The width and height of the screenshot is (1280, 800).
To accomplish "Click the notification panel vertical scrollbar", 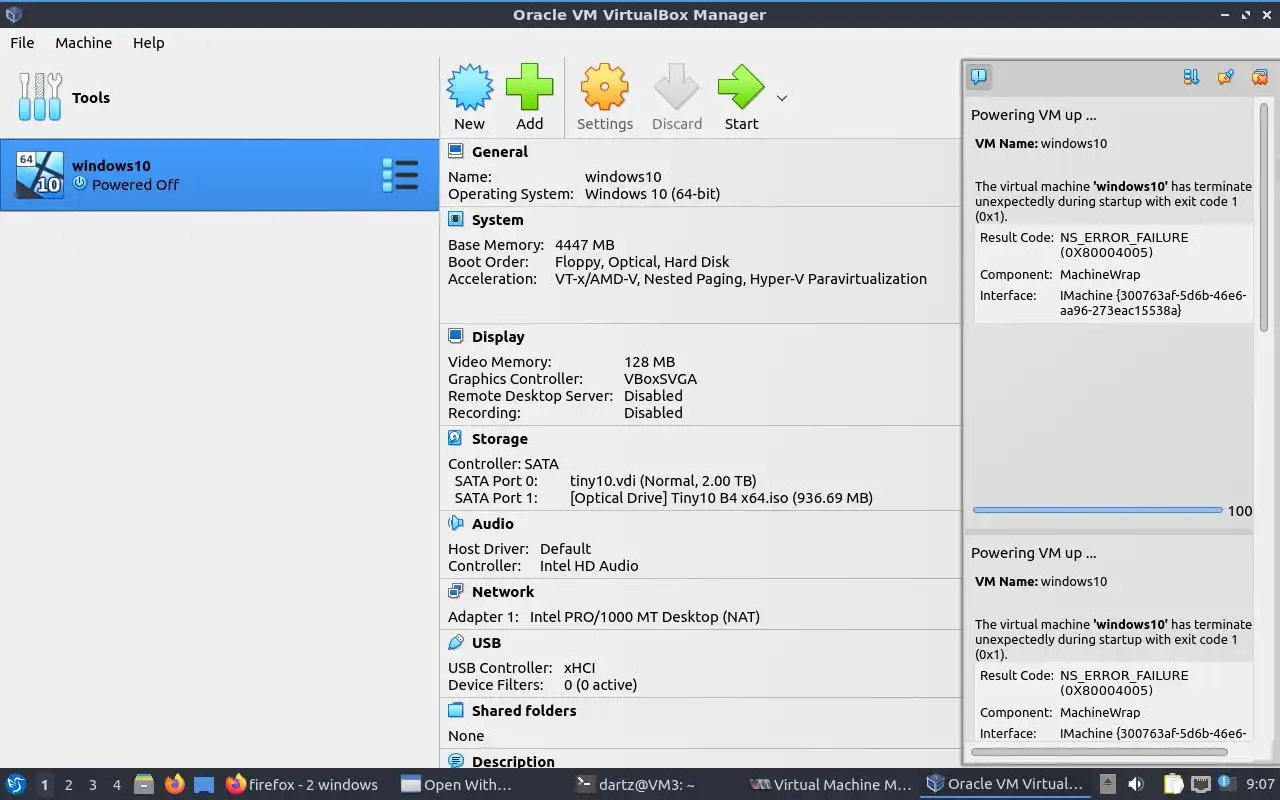I will coord(1264,215).
